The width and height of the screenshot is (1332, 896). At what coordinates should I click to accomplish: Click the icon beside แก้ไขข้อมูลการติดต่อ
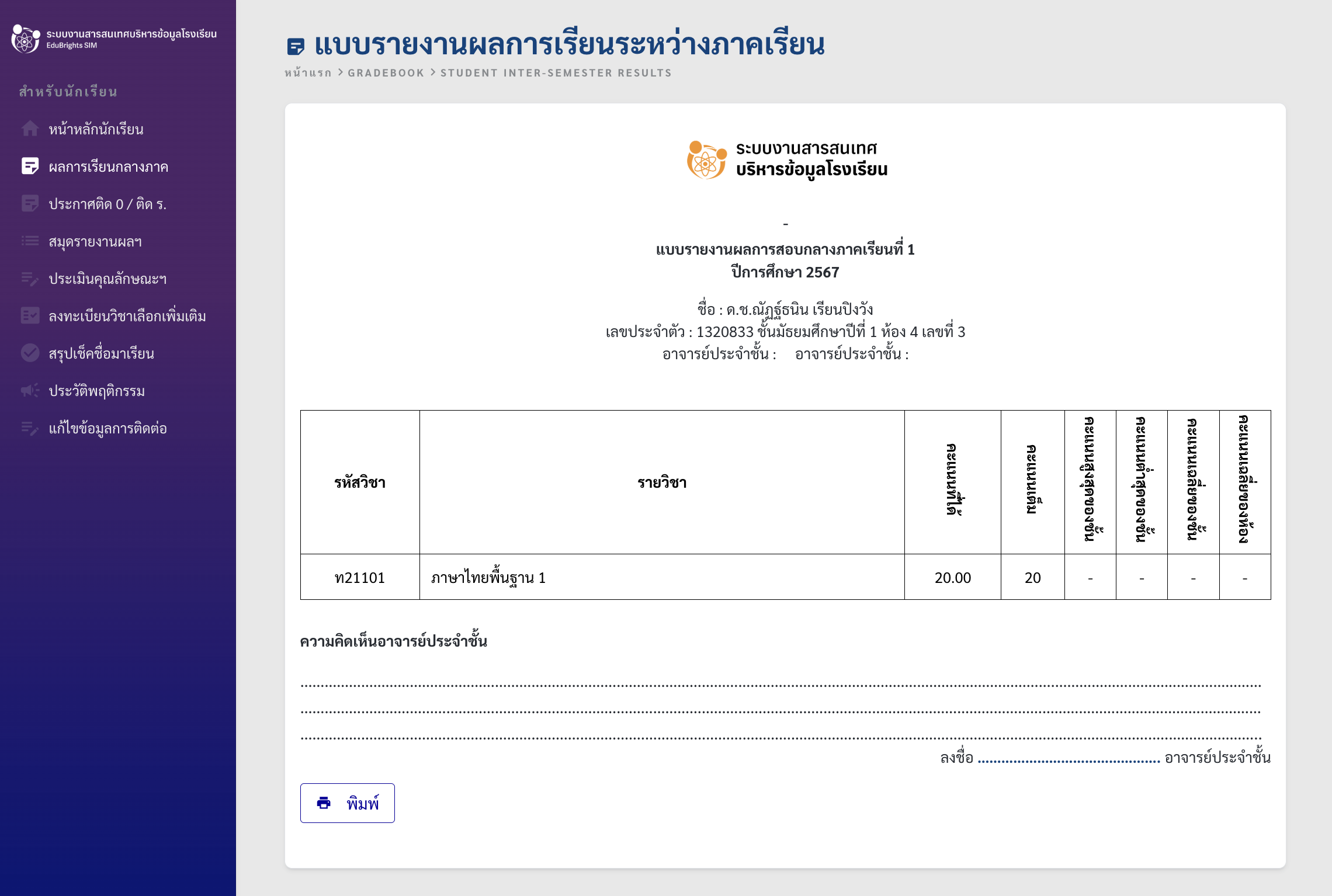pyautogui.click(x=30, y=428)
